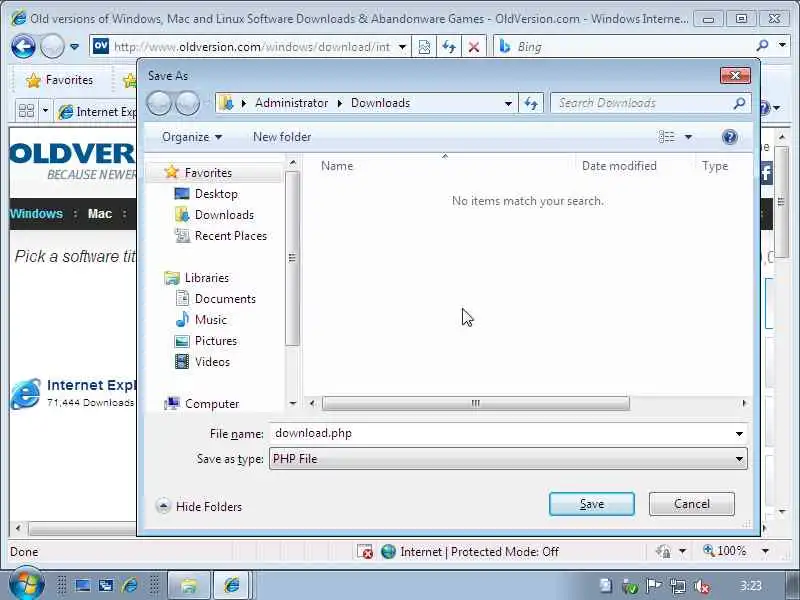800x600 pixels.
Task: Click the refresh icon in IE address bar
Action: point(449,47)
